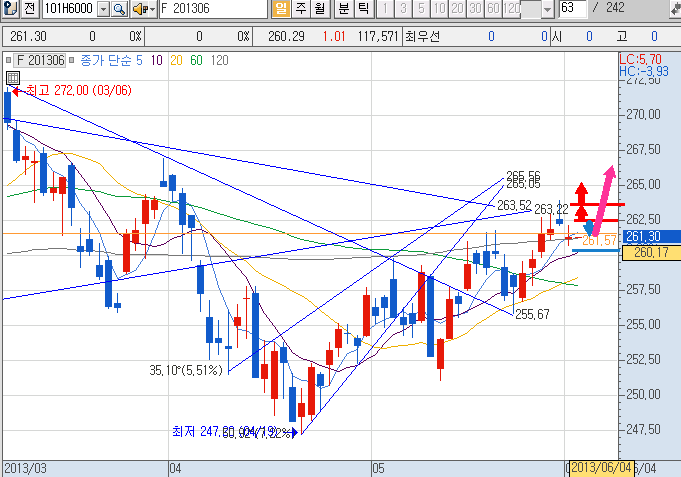Screen dimensions: 681x477
Task: Click the speaker sound icon in toolbar
Action: coord(138,9)
